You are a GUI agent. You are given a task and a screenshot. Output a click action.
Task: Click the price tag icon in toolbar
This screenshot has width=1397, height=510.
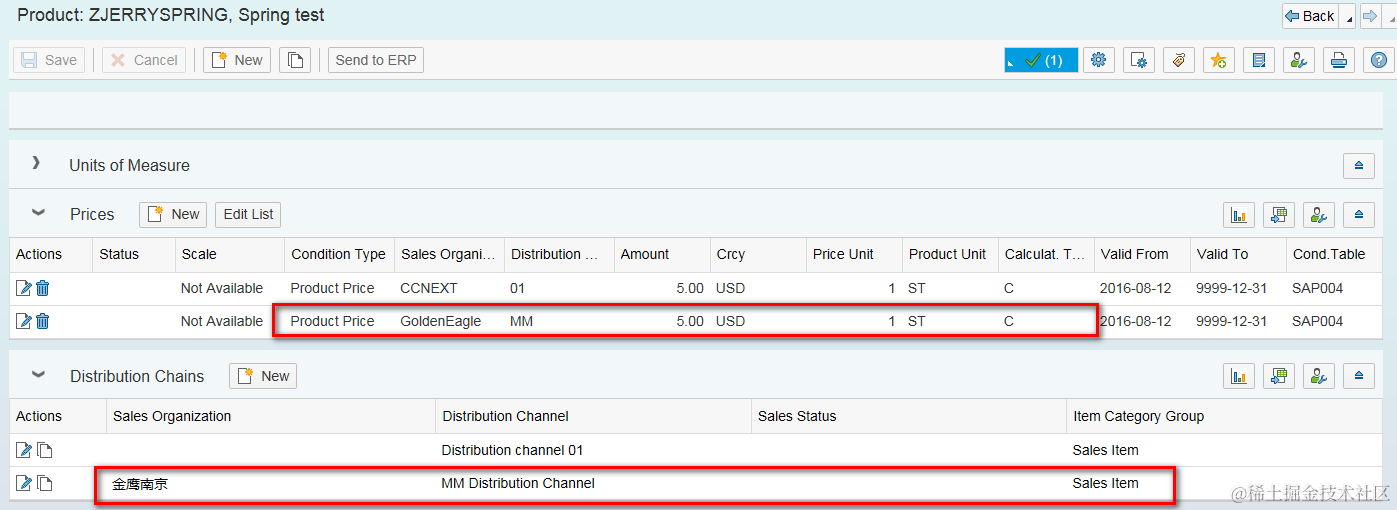[x=1179, y=60]
